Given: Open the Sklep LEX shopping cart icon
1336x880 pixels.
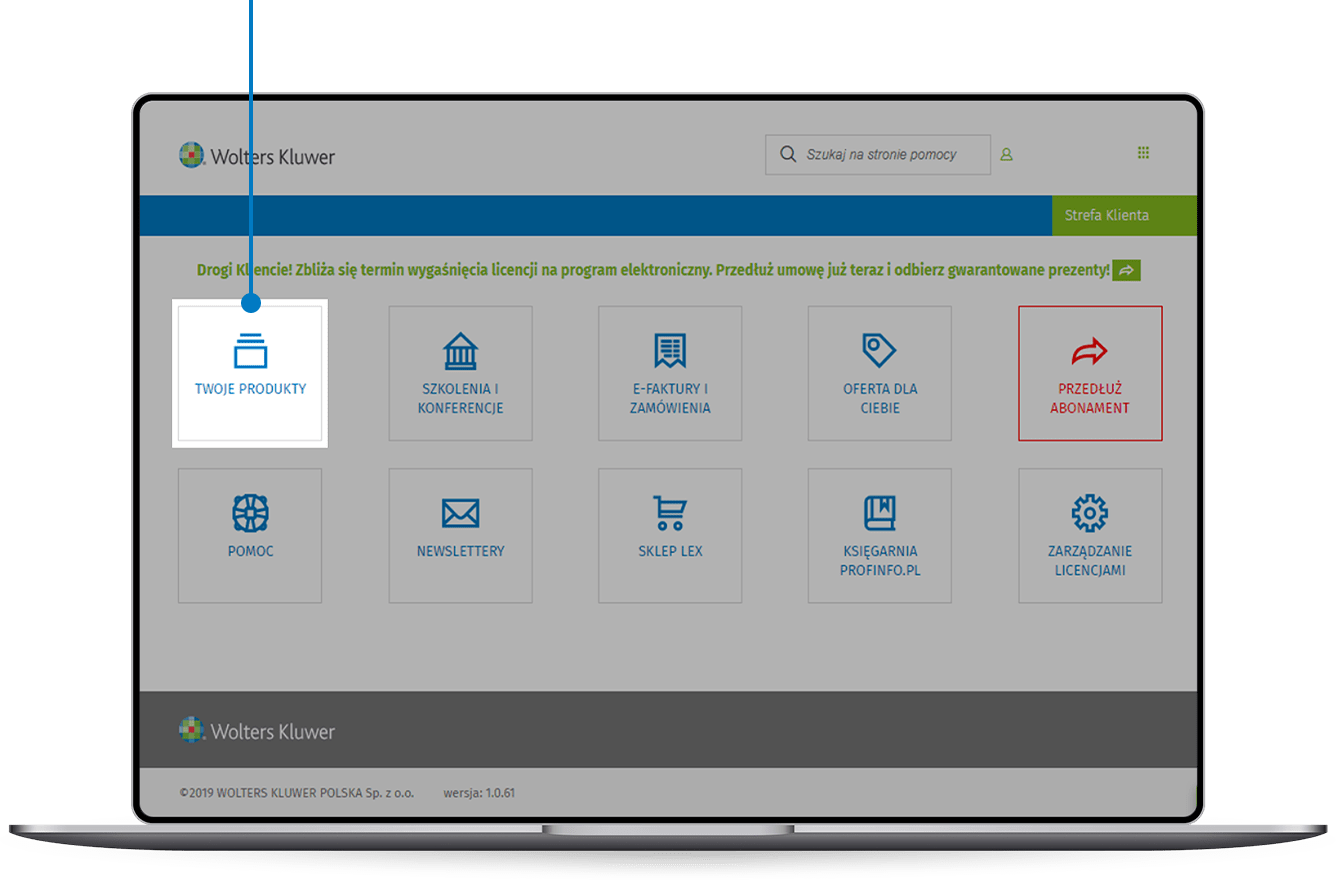Looking at the screenshot, I should click(x=670, y=513).
